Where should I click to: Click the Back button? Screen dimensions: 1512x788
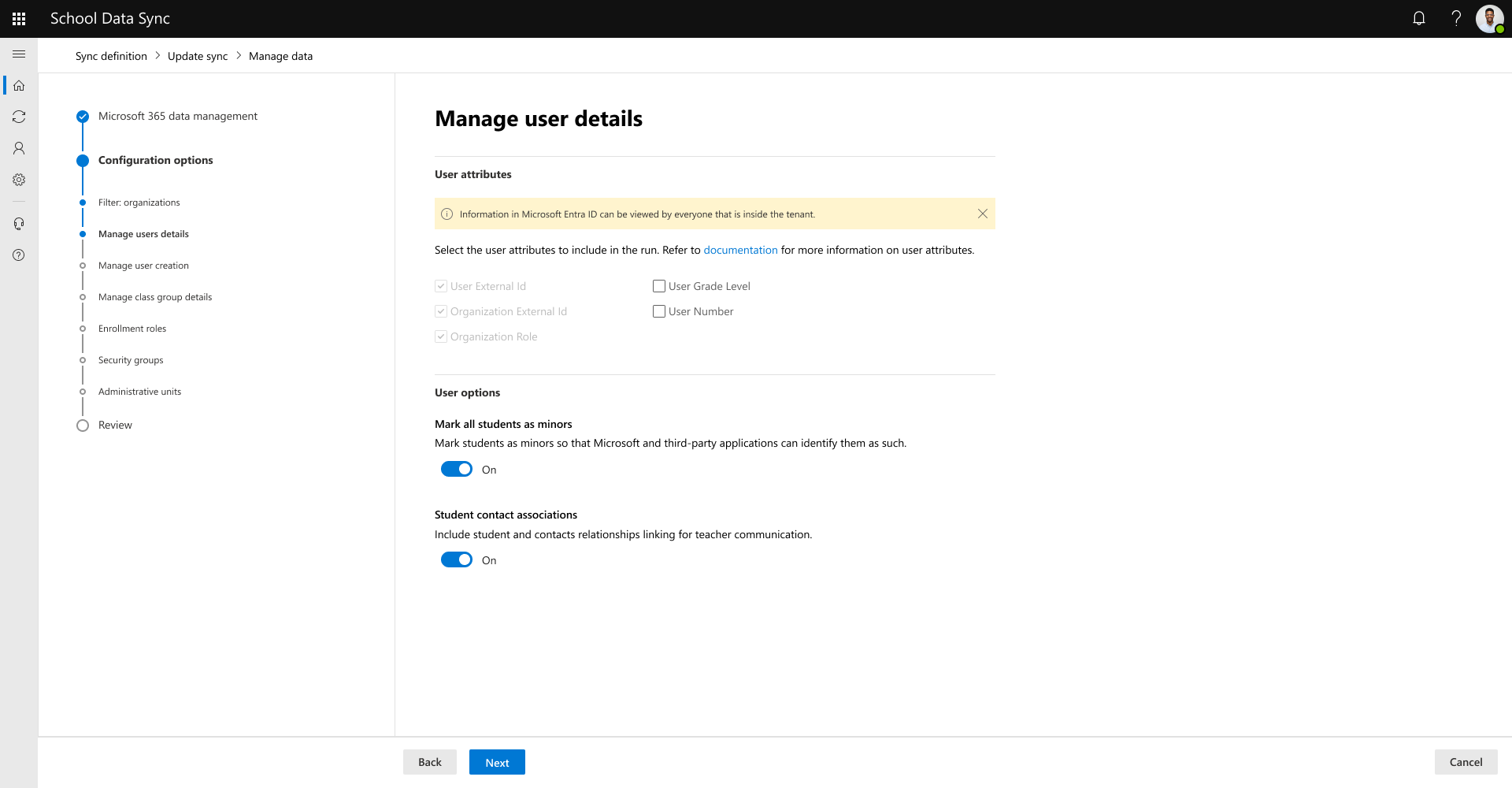[x=430, y=762]
